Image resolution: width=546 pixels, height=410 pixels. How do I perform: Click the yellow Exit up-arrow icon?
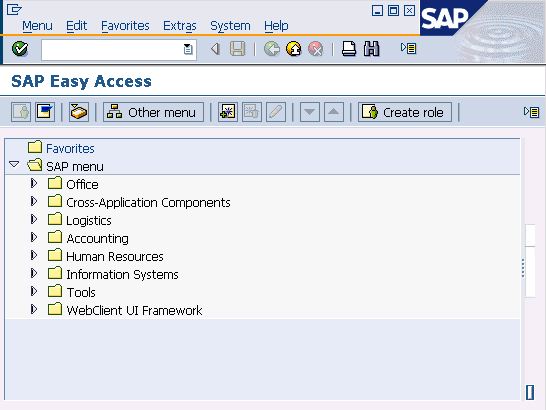[294, 49]
